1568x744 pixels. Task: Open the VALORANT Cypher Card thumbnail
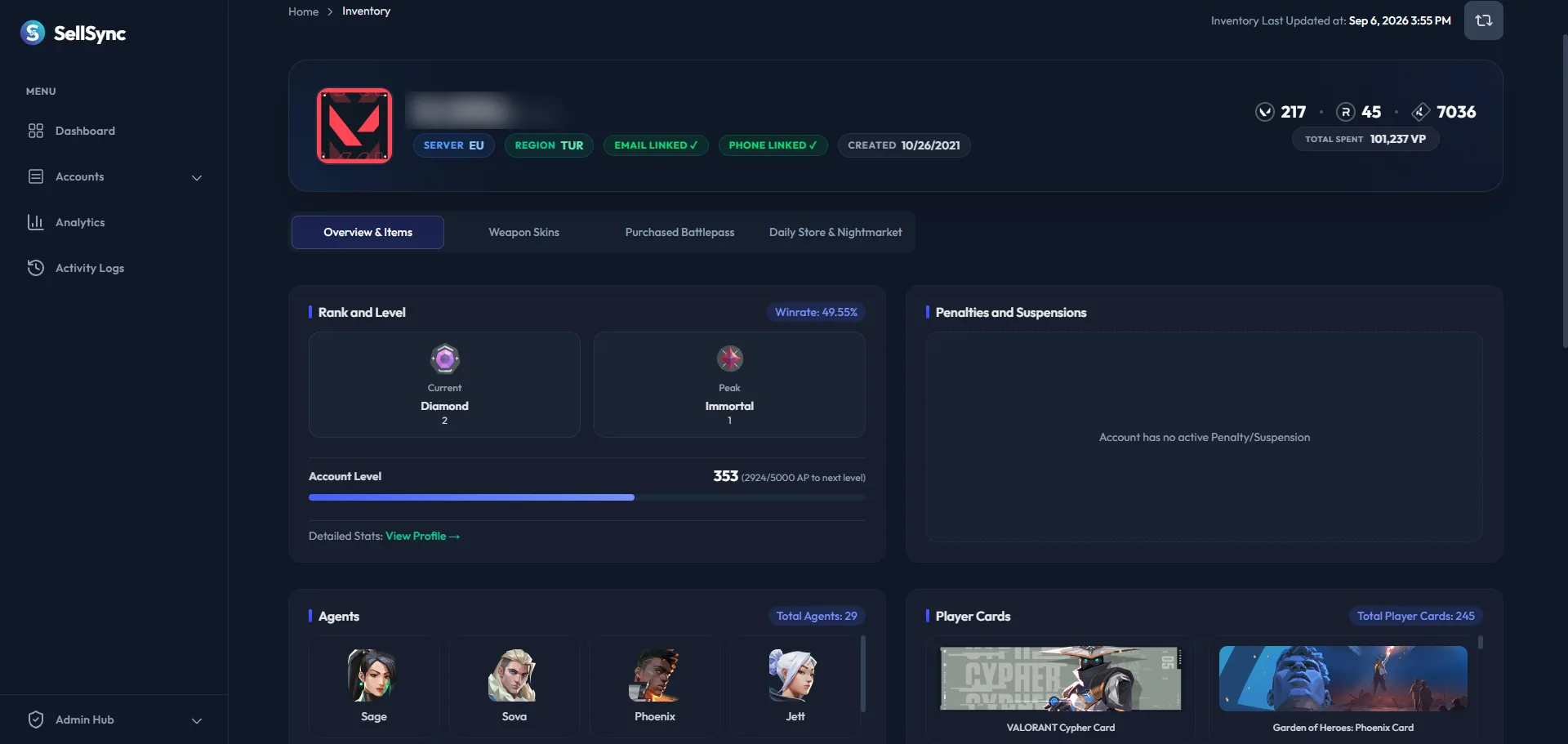point(1060,678)
